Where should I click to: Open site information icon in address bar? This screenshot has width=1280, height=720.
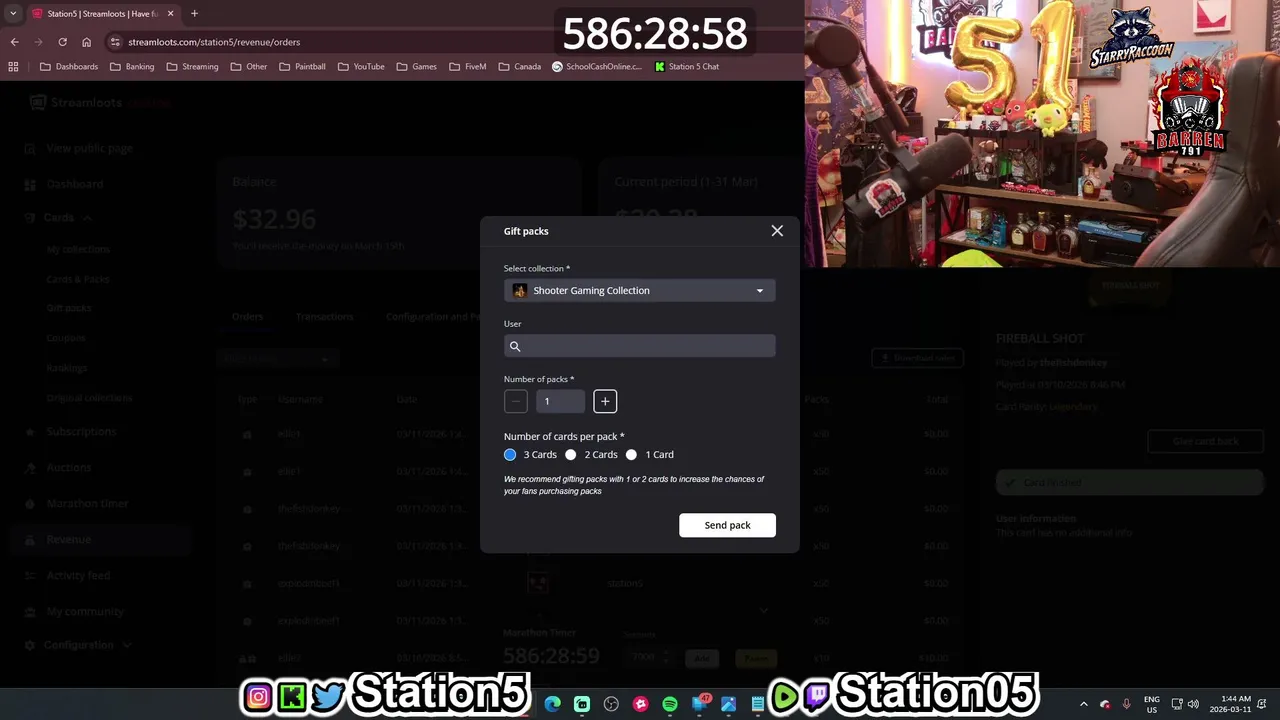tap(115, 42)
